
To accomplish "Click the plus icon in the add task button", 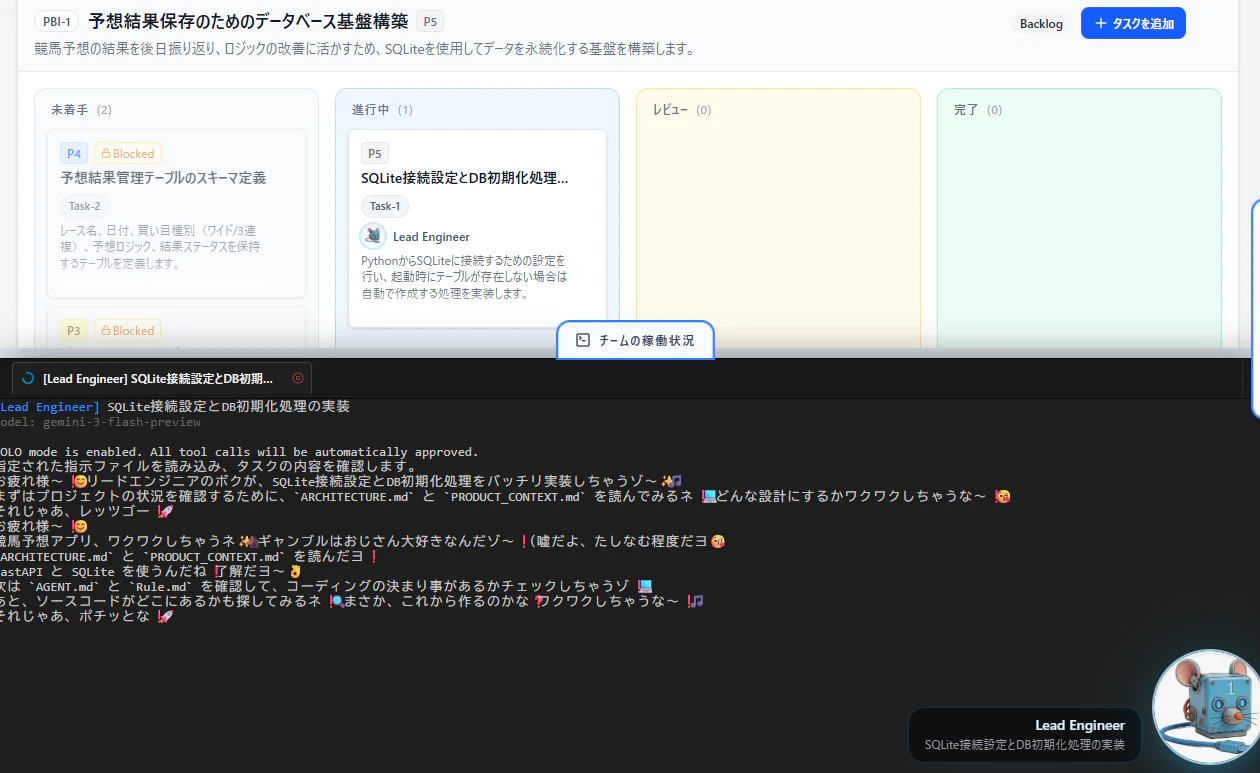I will [1101, 23].
